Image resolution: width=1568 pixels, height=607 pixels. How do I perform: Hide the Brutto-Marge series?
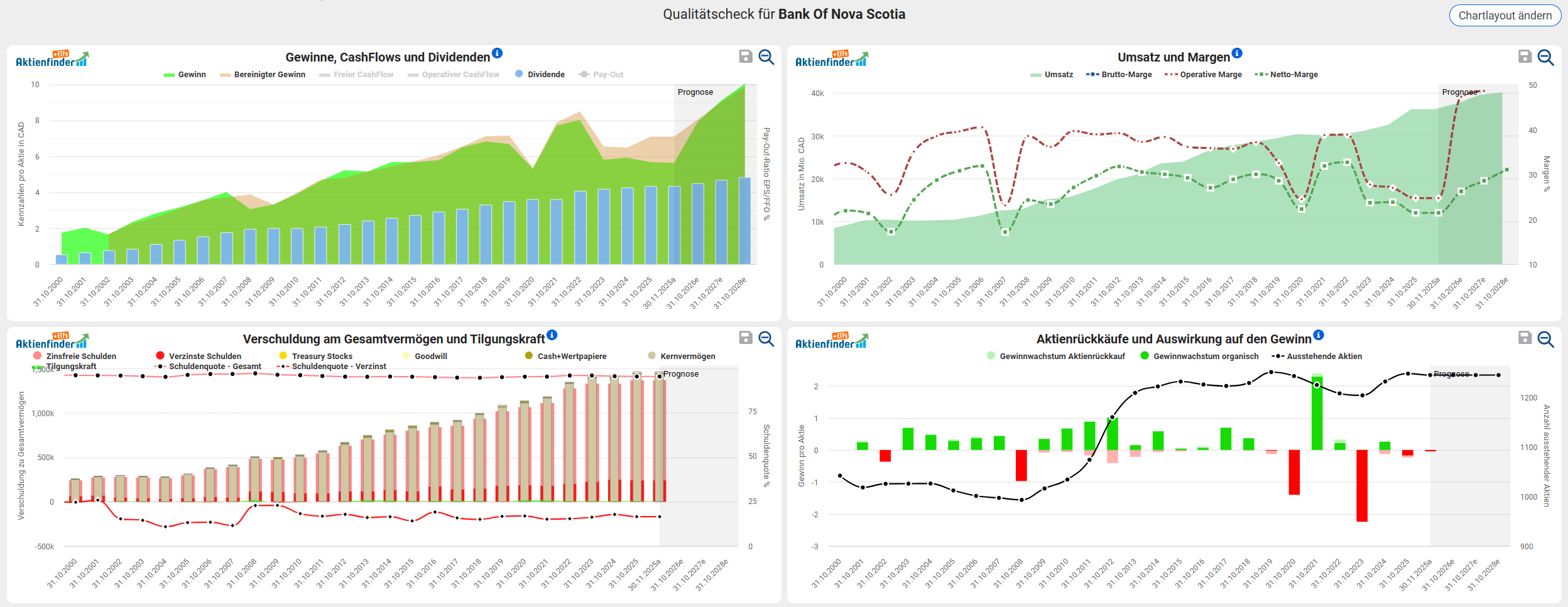1126,75
